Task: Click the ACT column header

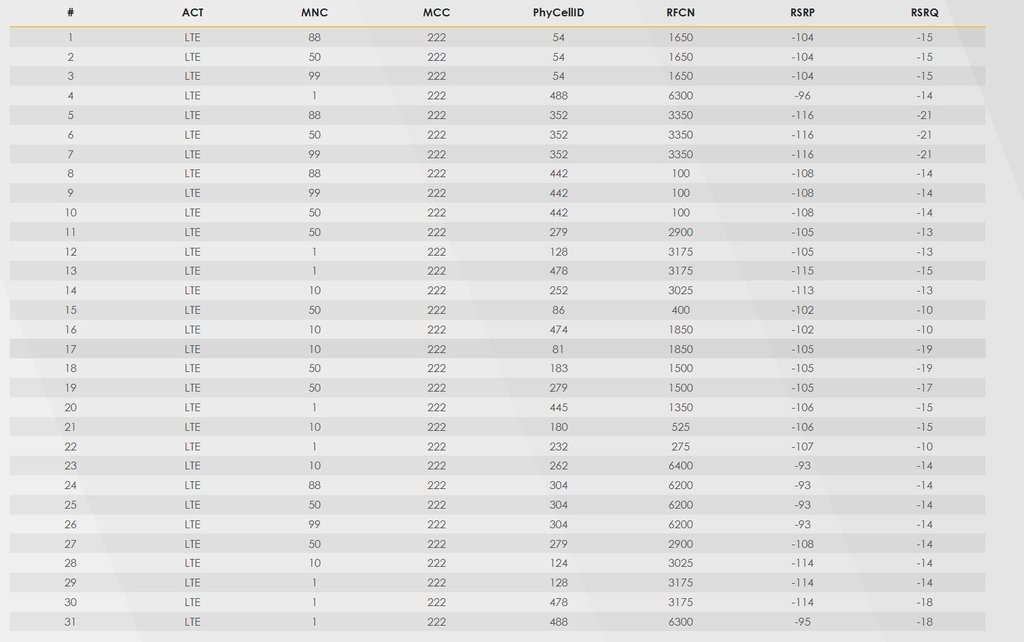Action: 192,13
